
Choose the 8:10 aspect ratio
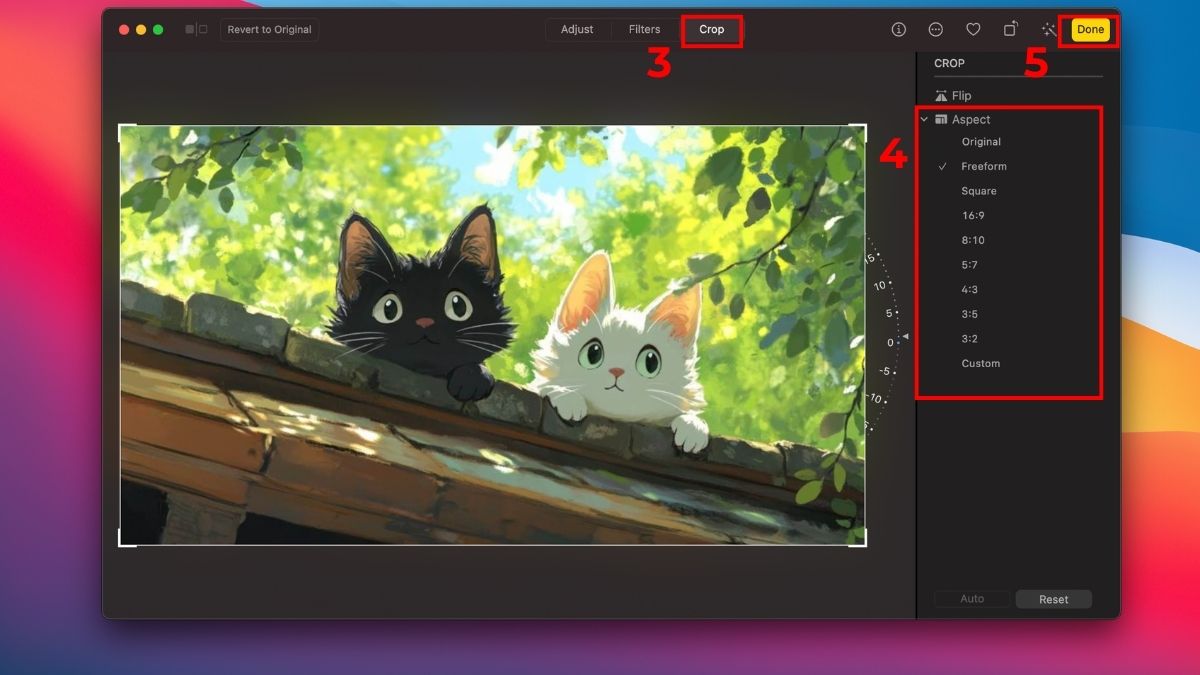pos(973,240)
